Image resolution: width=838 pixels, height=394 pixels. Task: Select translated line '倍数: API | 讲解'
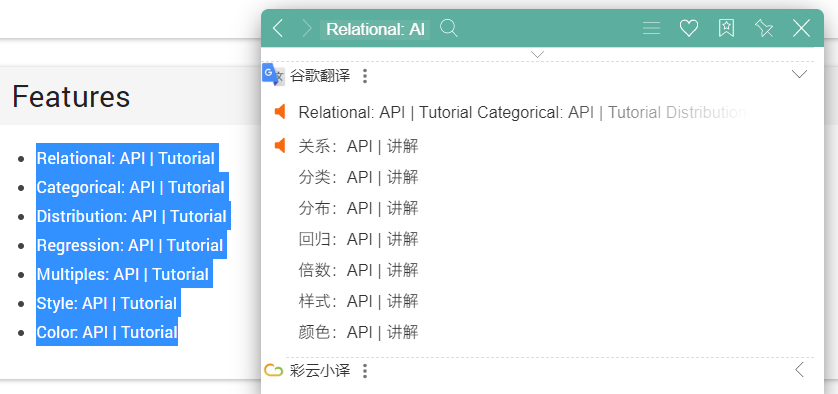[x=358, y=270]
